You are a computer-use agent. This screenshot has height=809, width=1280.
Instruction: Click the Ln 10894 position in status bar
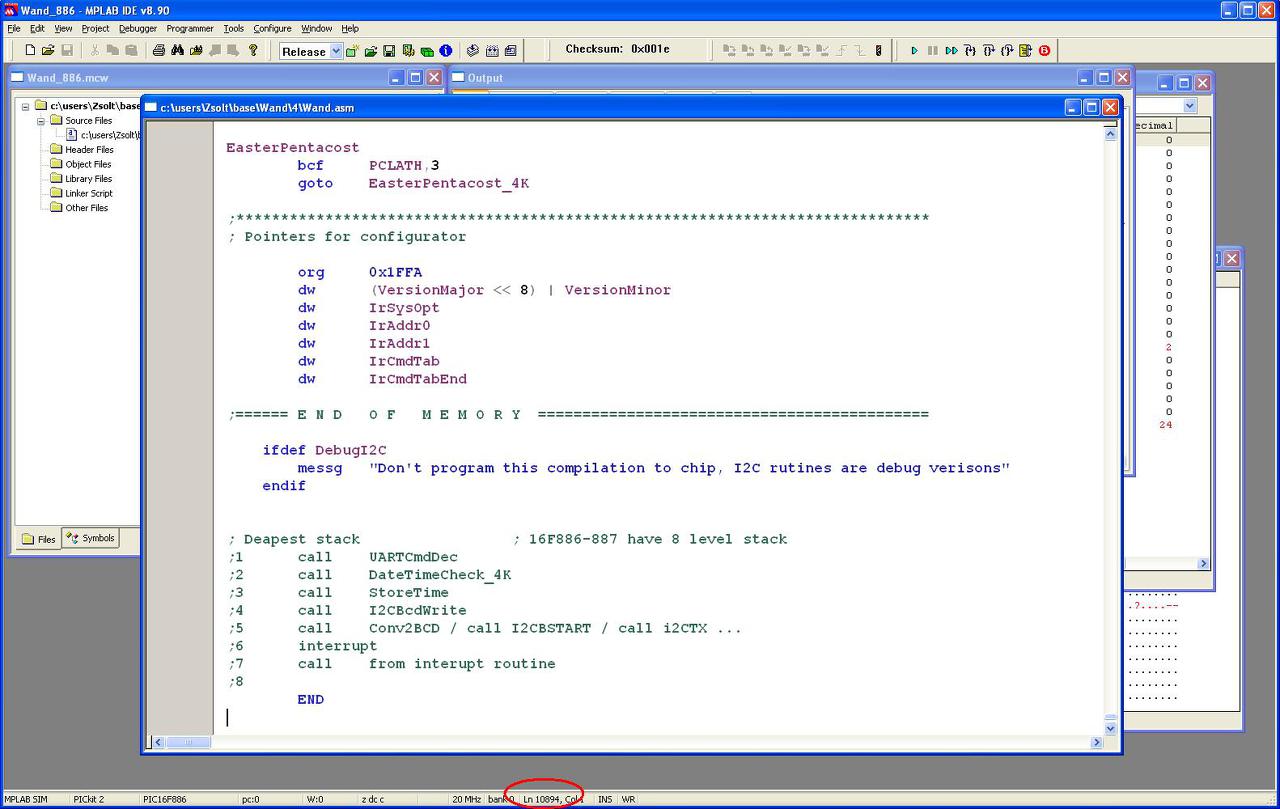click(553, 799)
